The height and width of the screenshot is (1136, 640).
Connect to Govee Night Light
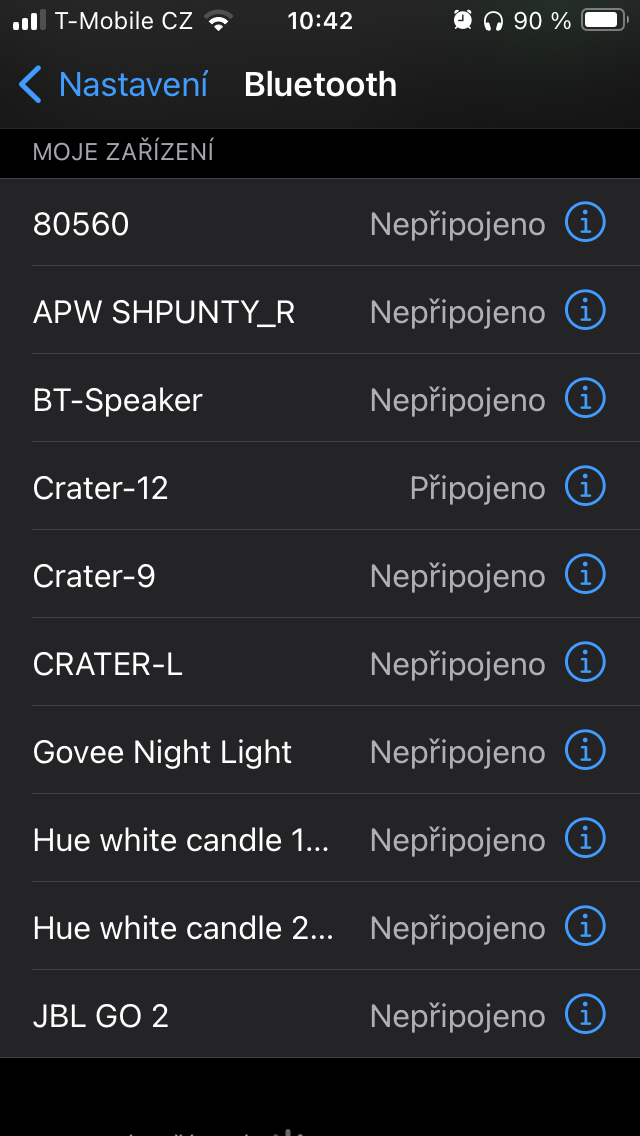[x=162, y=752]
